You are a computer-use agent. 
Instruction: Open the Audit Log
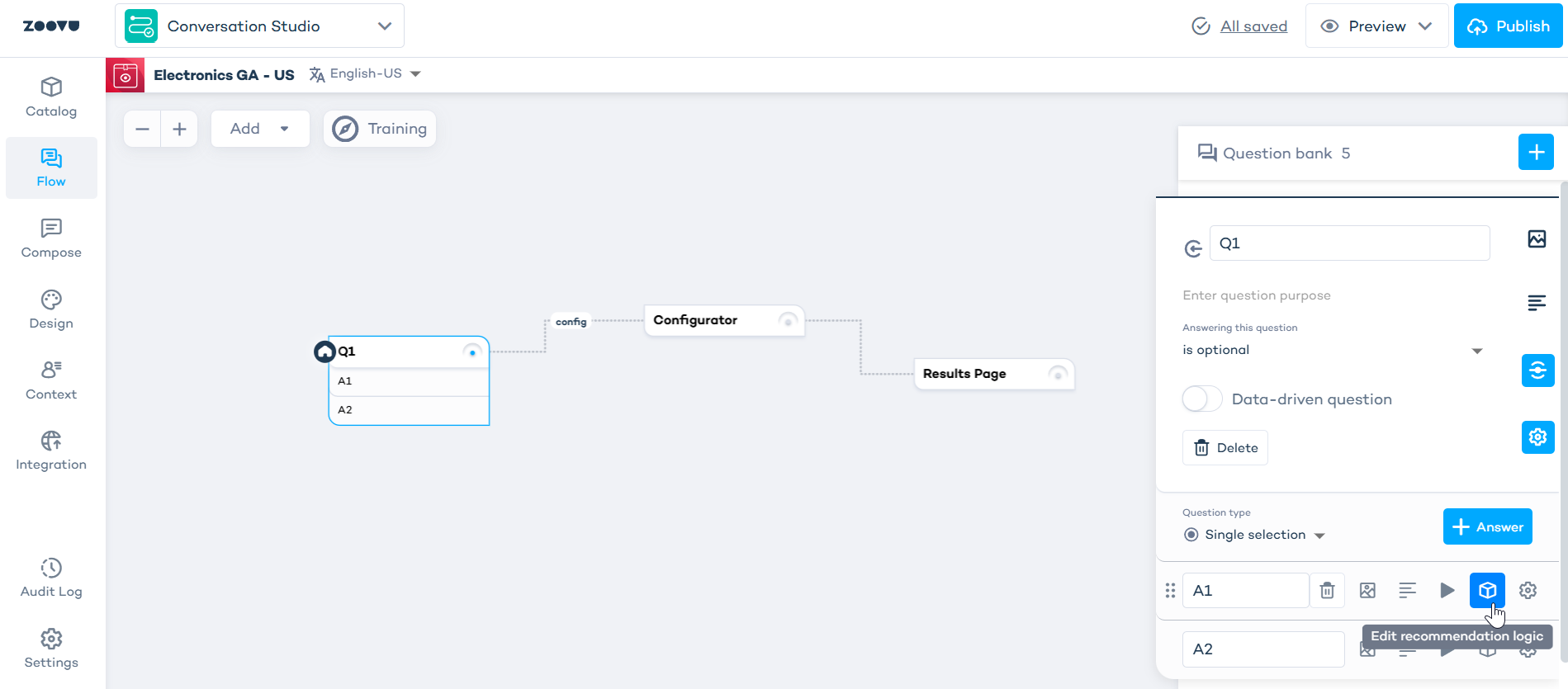point(51,578)
